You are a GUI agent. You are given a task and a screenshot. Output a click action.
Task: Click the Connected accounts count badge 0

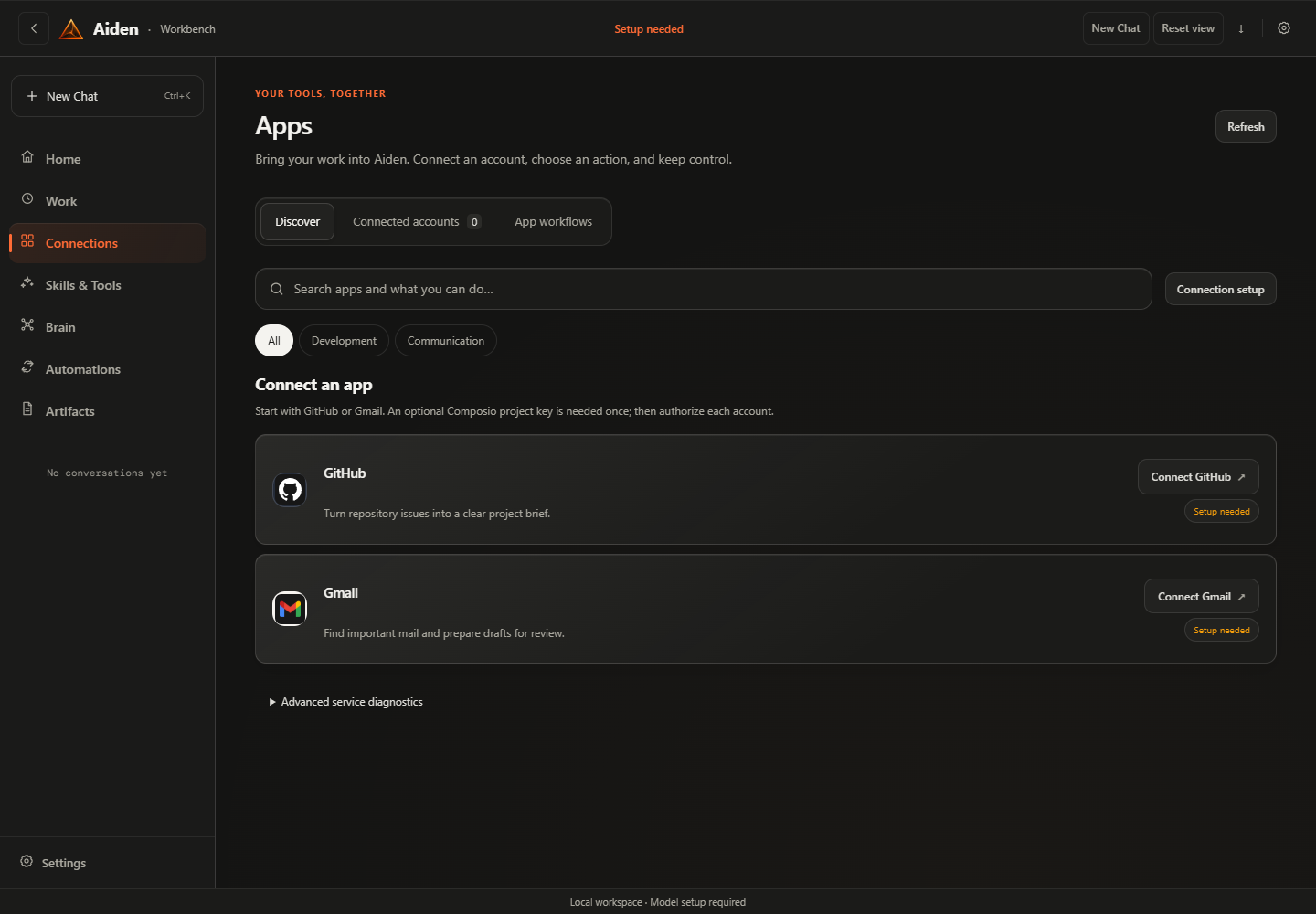point(474,222)
